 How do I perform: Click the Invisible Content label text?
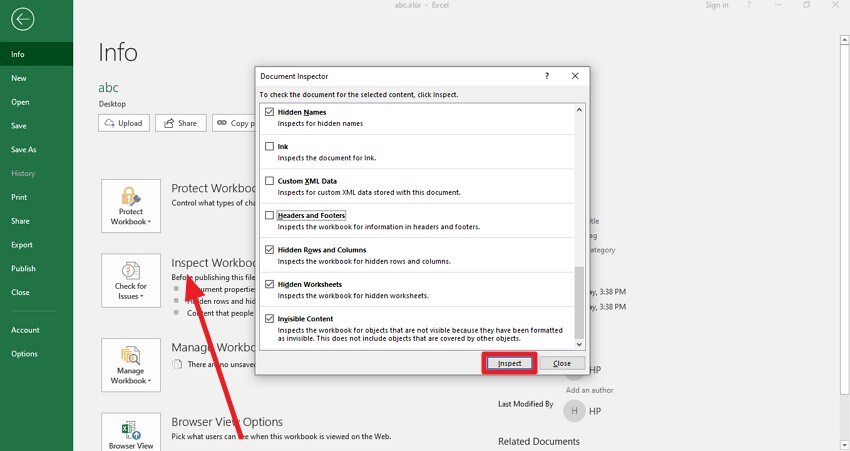tap(305, 319)
